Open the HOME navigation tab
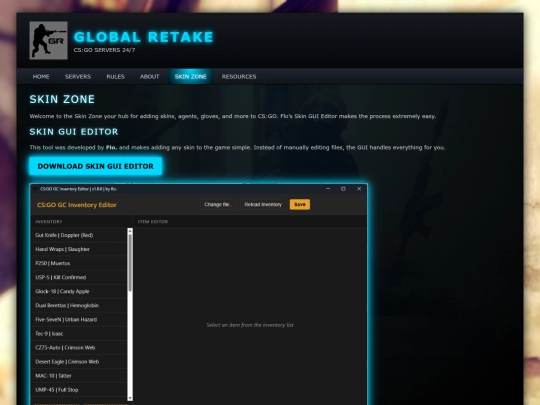540x405 pixels. pyautogui.click(x=41, y=76)
